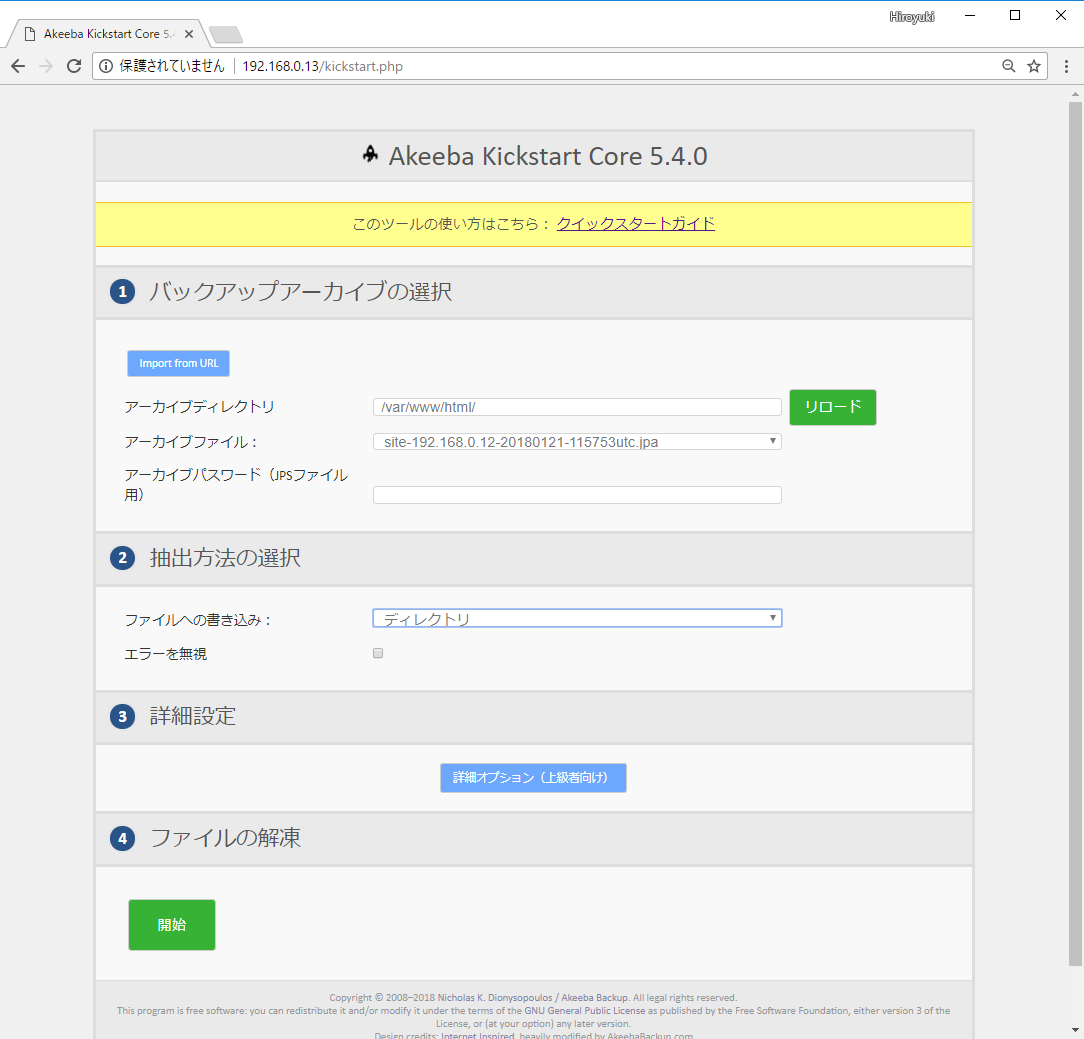Maximize the Chrome window
The image size is (1084, 1039).
(1015, 16)
